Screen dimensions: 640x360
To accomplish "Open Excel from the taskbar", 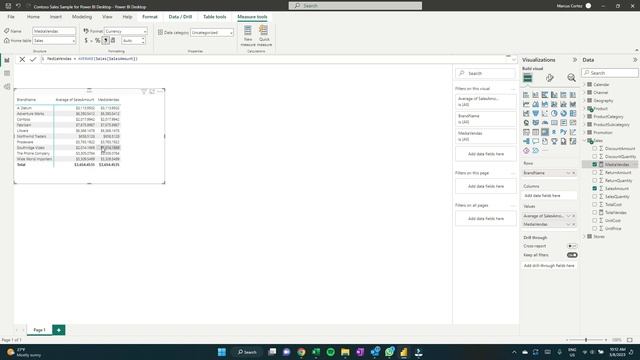I will (316, 352).
